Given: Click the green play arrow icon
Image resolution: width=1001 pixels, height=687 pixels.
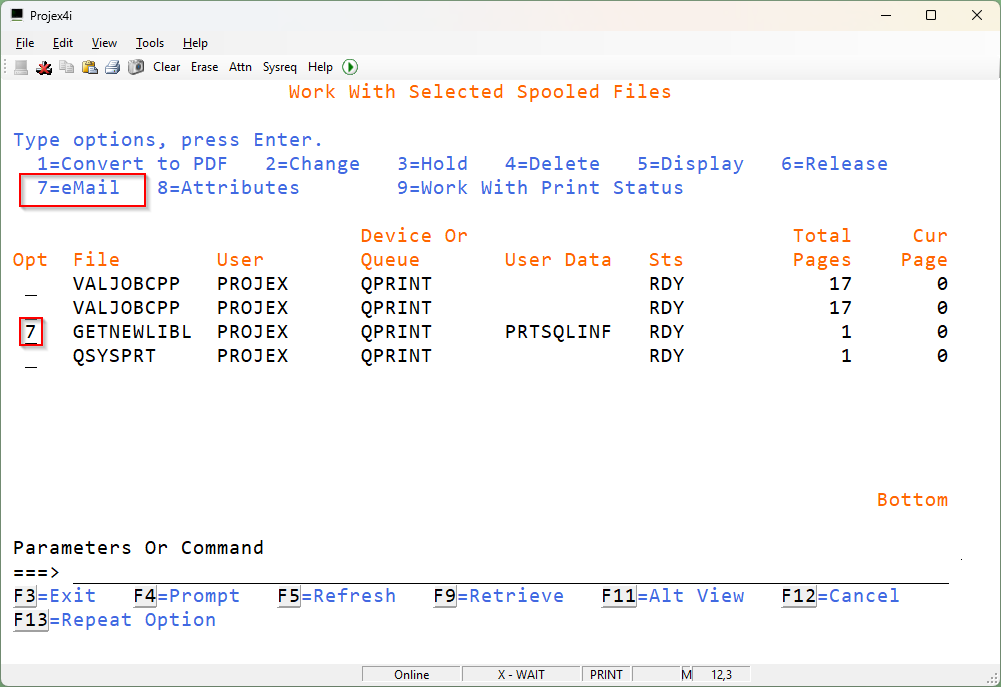Looking at the screenshot, I should [x=350, y=67].
